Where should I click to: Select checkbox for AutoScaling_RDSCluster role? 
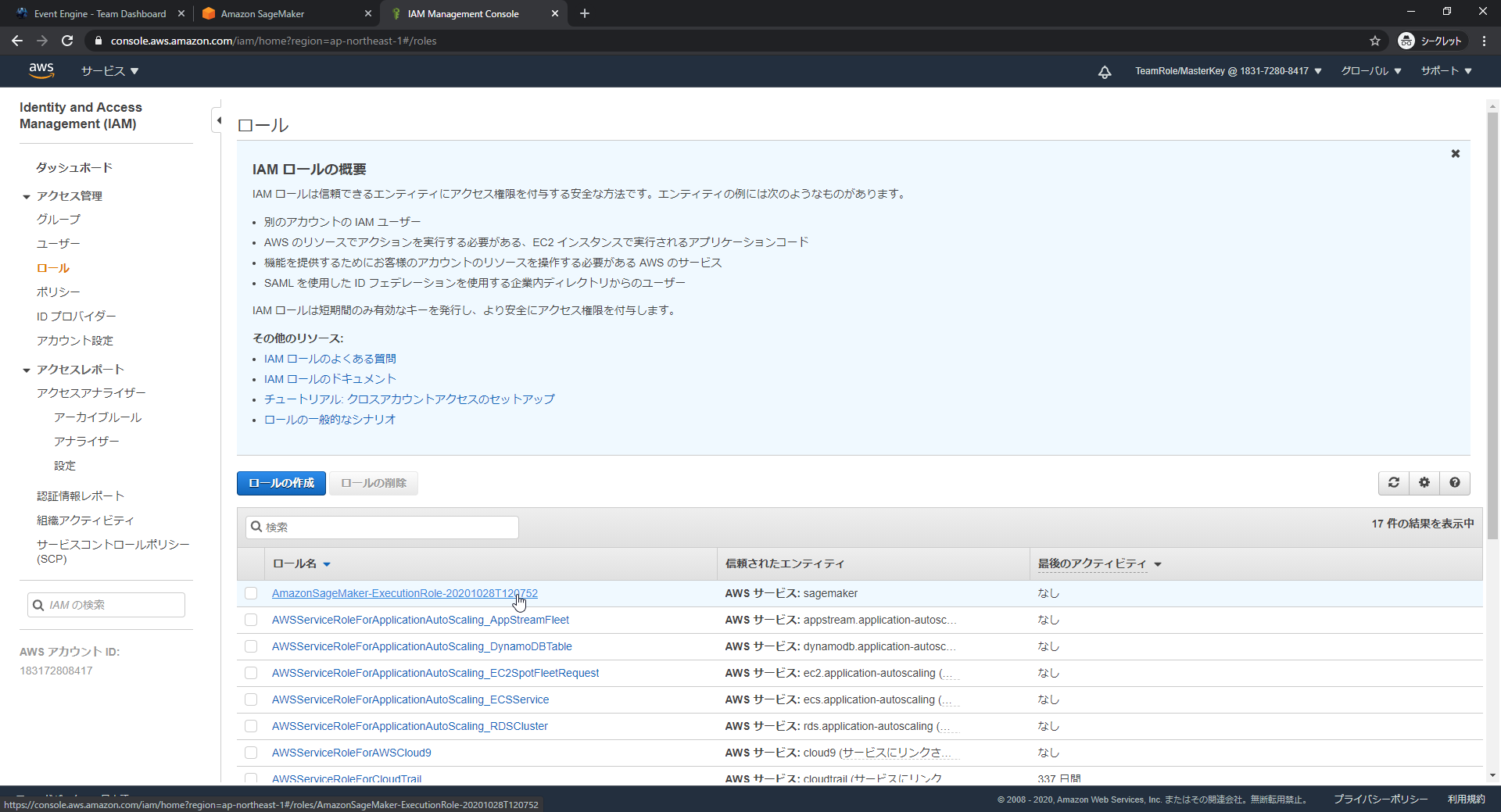(251, 726)
